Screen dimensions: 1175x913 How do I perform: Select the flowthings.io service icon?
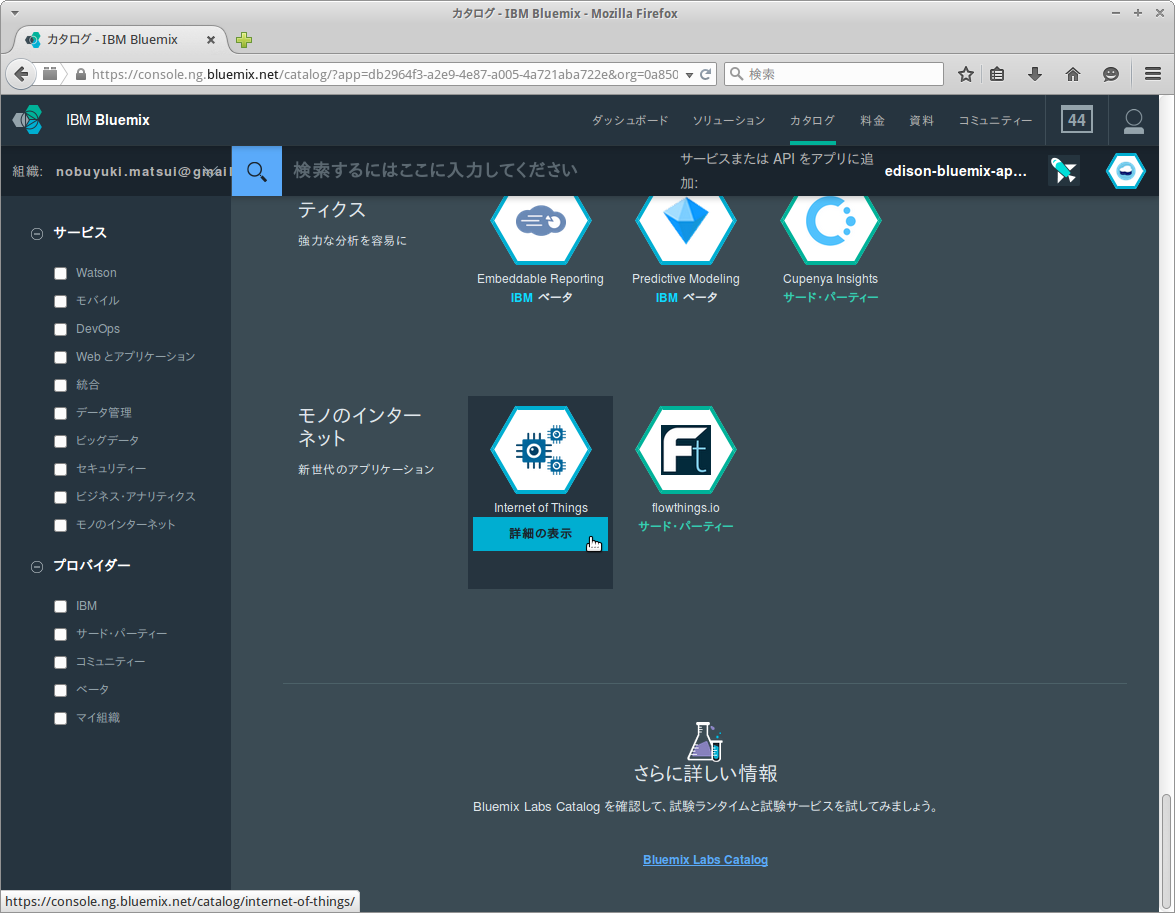tap(685, 450)
